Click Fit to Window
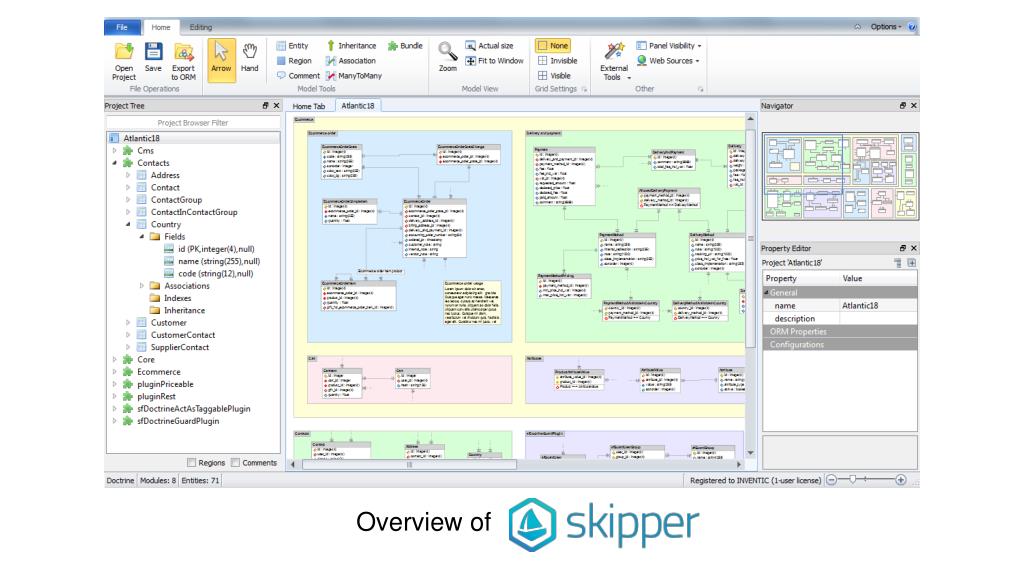Viewport: 1024px width, 576px height. [x=494, y=61]
